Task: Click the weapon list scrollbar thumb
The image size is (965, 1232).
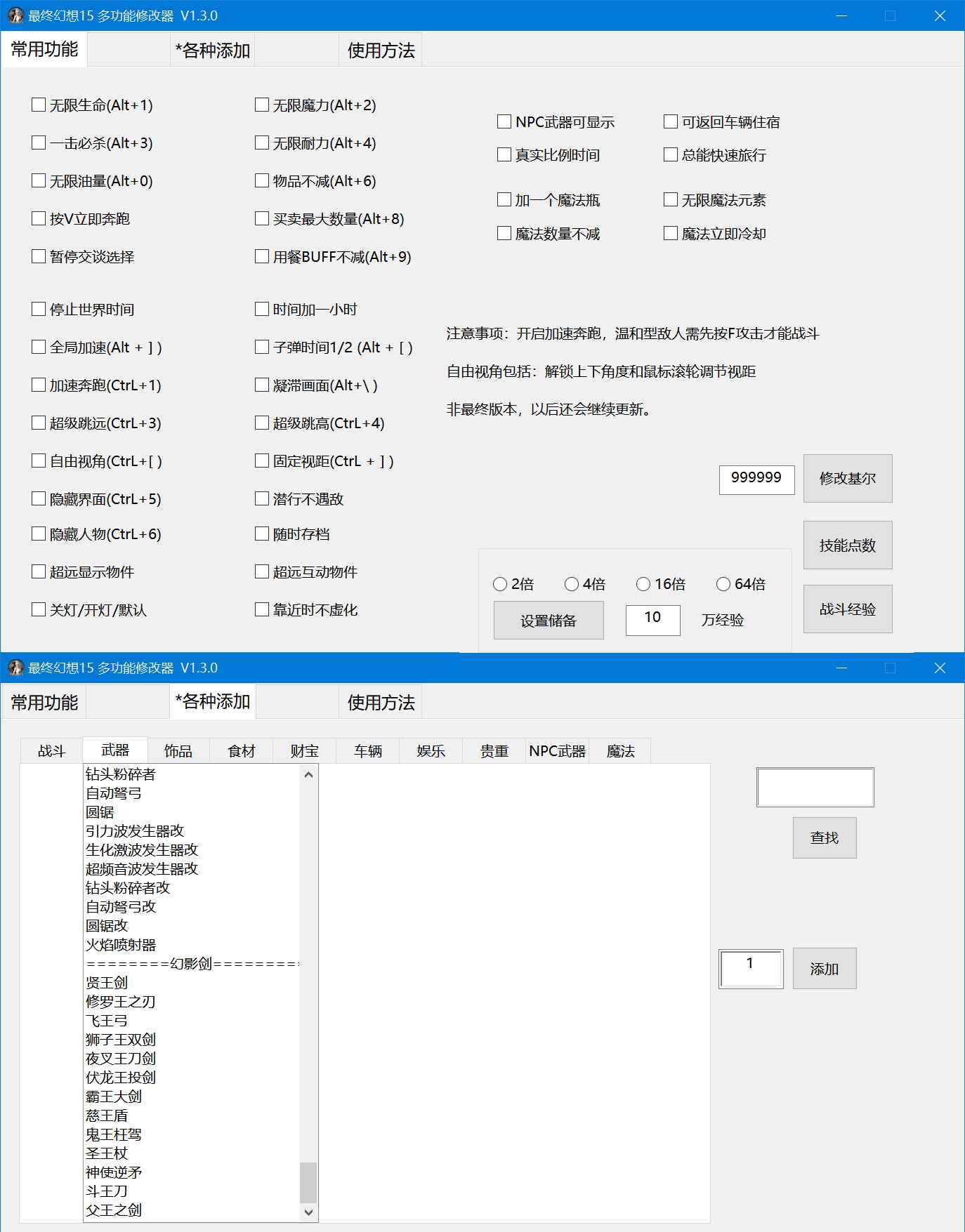Action: [308, 1182]
